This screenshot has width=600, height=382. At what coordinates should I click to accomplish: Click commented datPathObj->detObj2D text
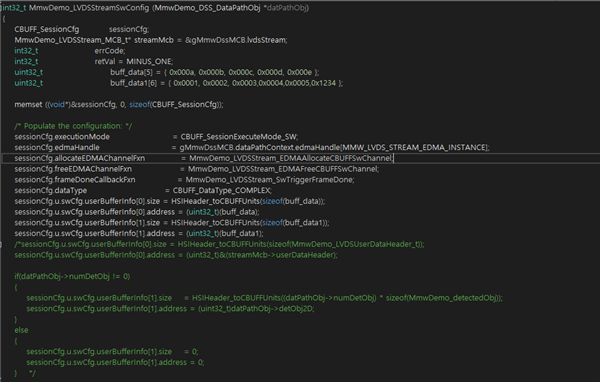(x=272, y=309)
